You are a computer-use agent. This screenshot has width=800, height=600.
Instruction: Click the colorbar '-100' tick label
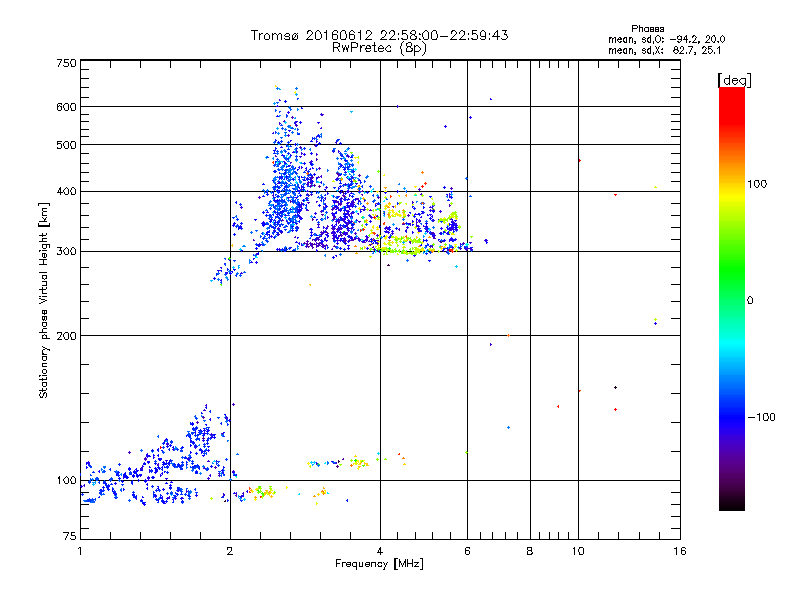pos(762,417)
